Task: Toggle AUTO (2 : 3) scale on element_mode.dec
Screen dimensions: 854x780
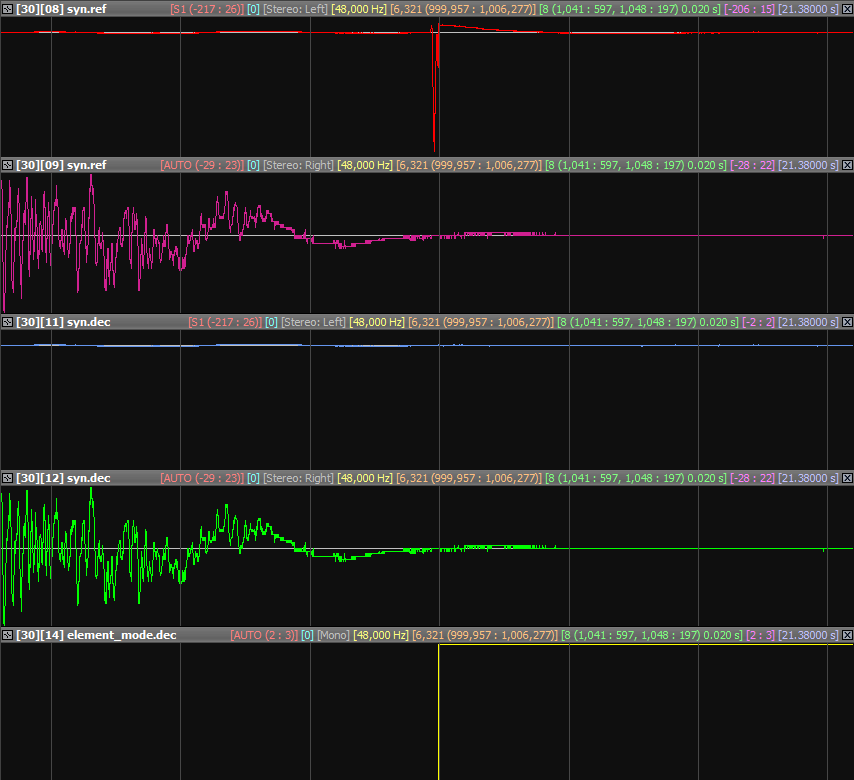Action: click(x=263, y=635)
